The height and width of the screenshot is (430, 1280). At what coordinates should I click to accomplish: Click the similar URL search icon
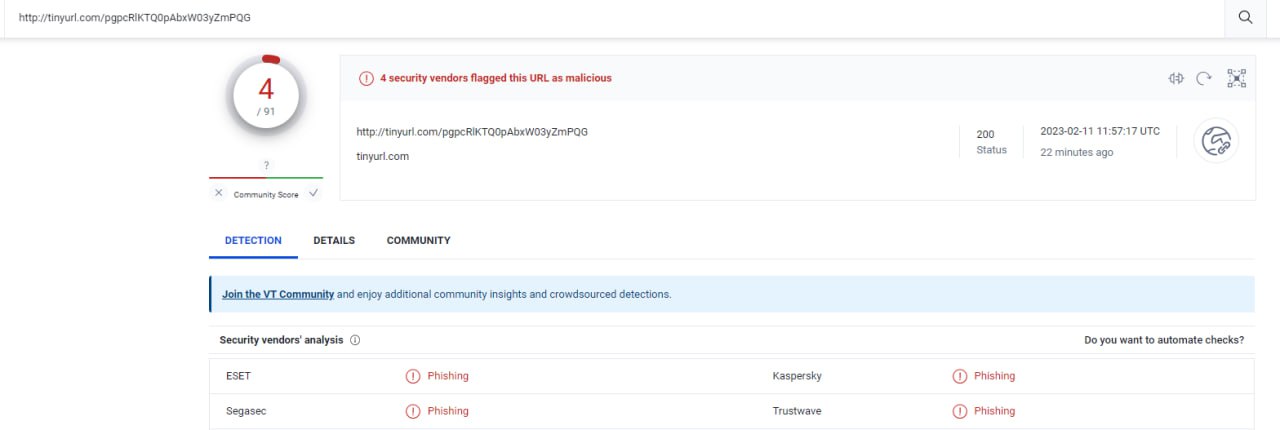click(x=1176, y=78)
